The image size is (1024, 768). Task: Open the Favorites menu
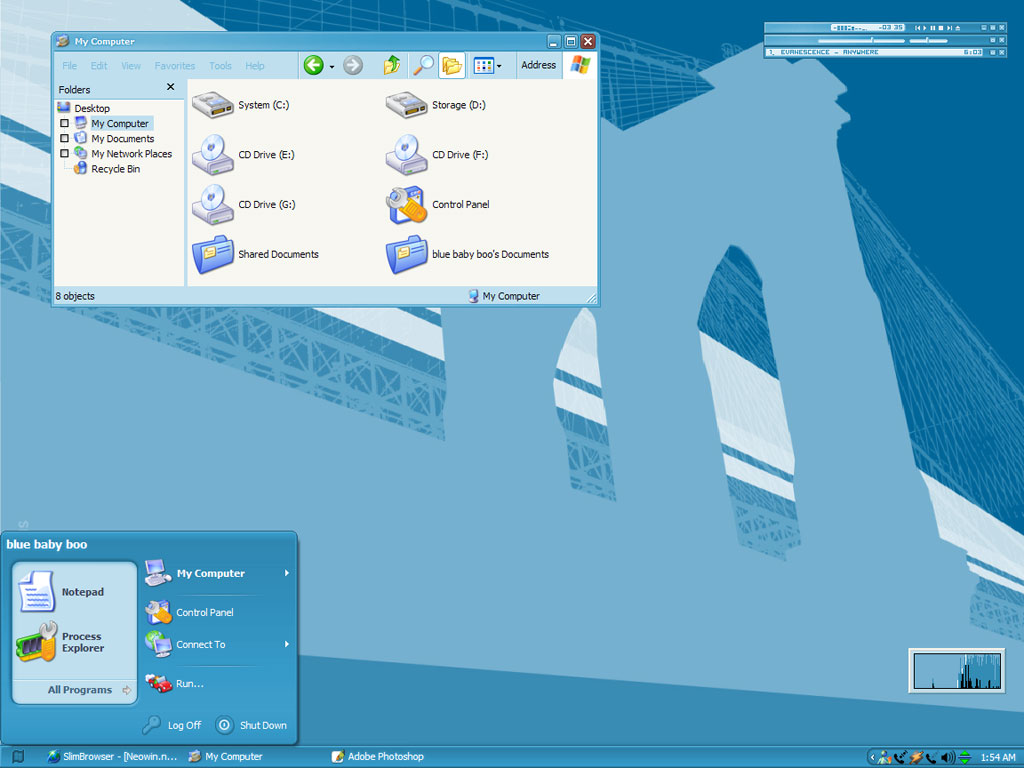coord(175,66)
